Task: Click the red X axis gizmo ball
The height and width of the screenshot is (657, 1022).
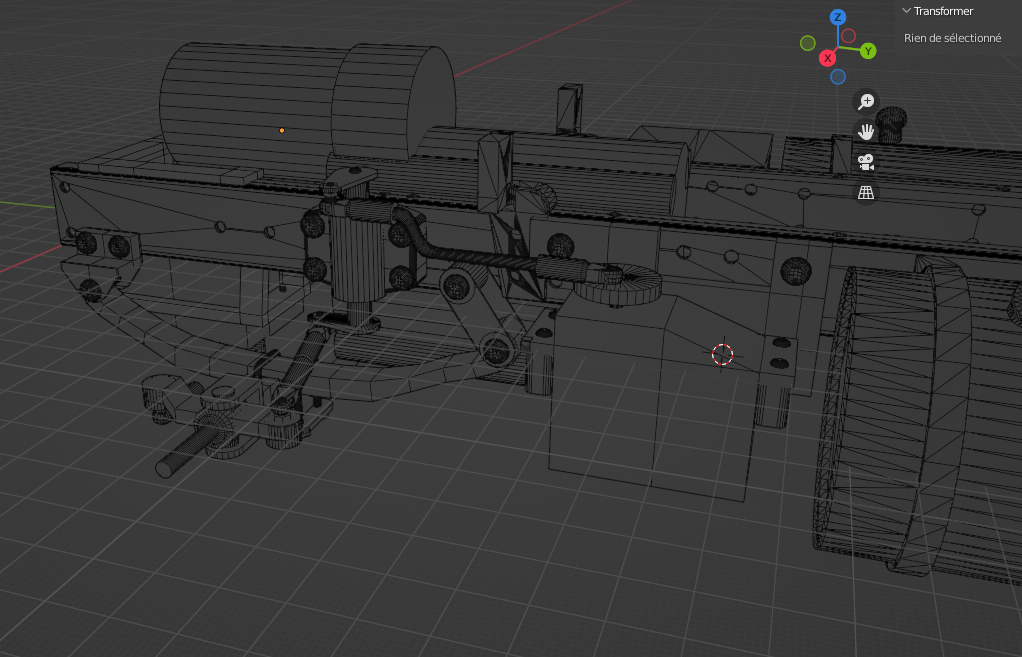Action: [x=828, y=58]
